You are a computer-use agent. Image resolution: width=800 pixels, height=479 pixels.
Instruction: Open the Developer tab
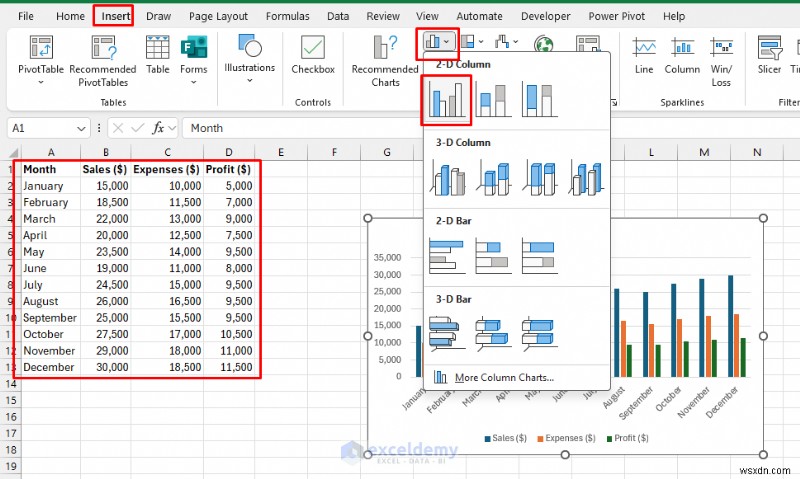(545, 16)
